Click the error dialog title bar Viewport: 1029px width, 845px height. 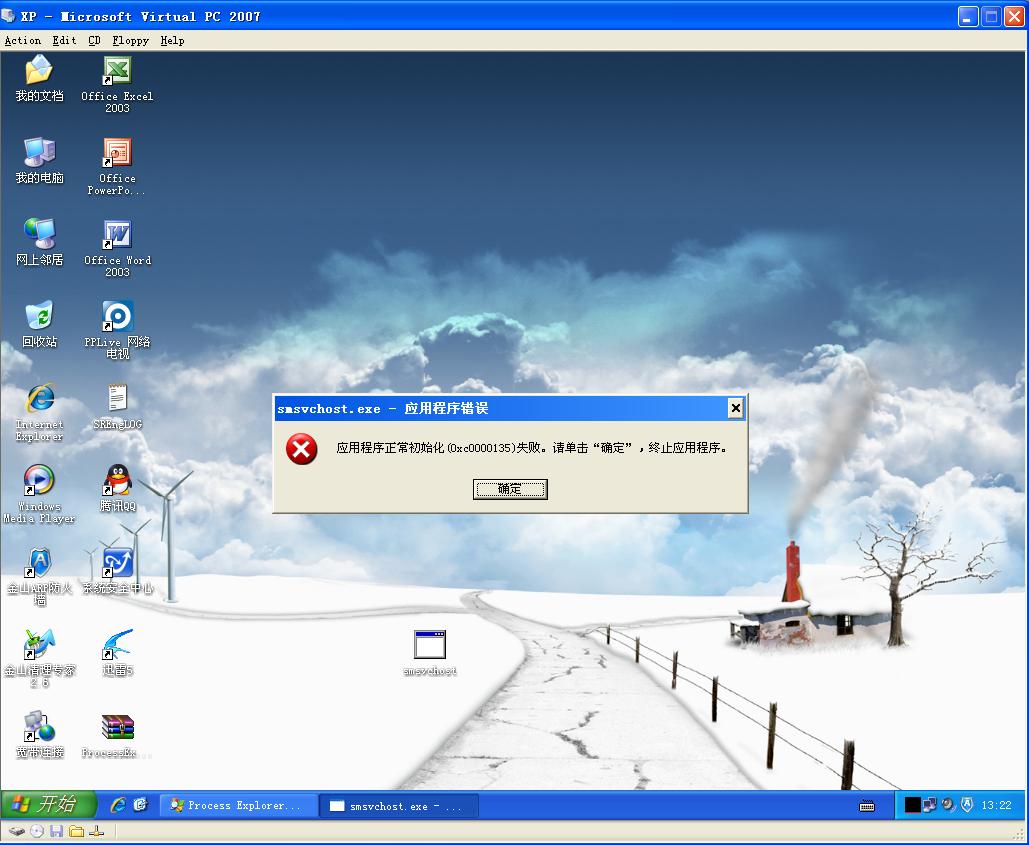(x=510, y=408)
